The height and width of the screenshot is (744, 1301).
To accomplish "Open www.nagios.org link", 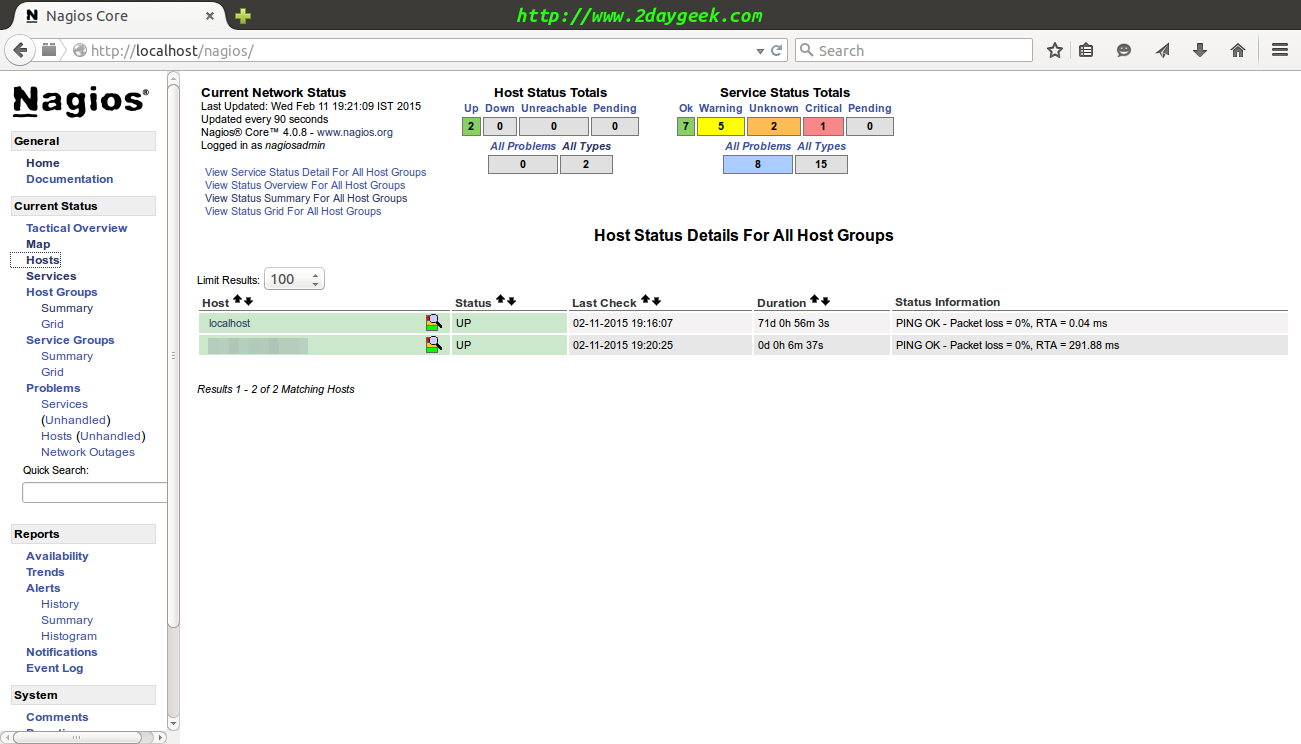I will 355,132.
